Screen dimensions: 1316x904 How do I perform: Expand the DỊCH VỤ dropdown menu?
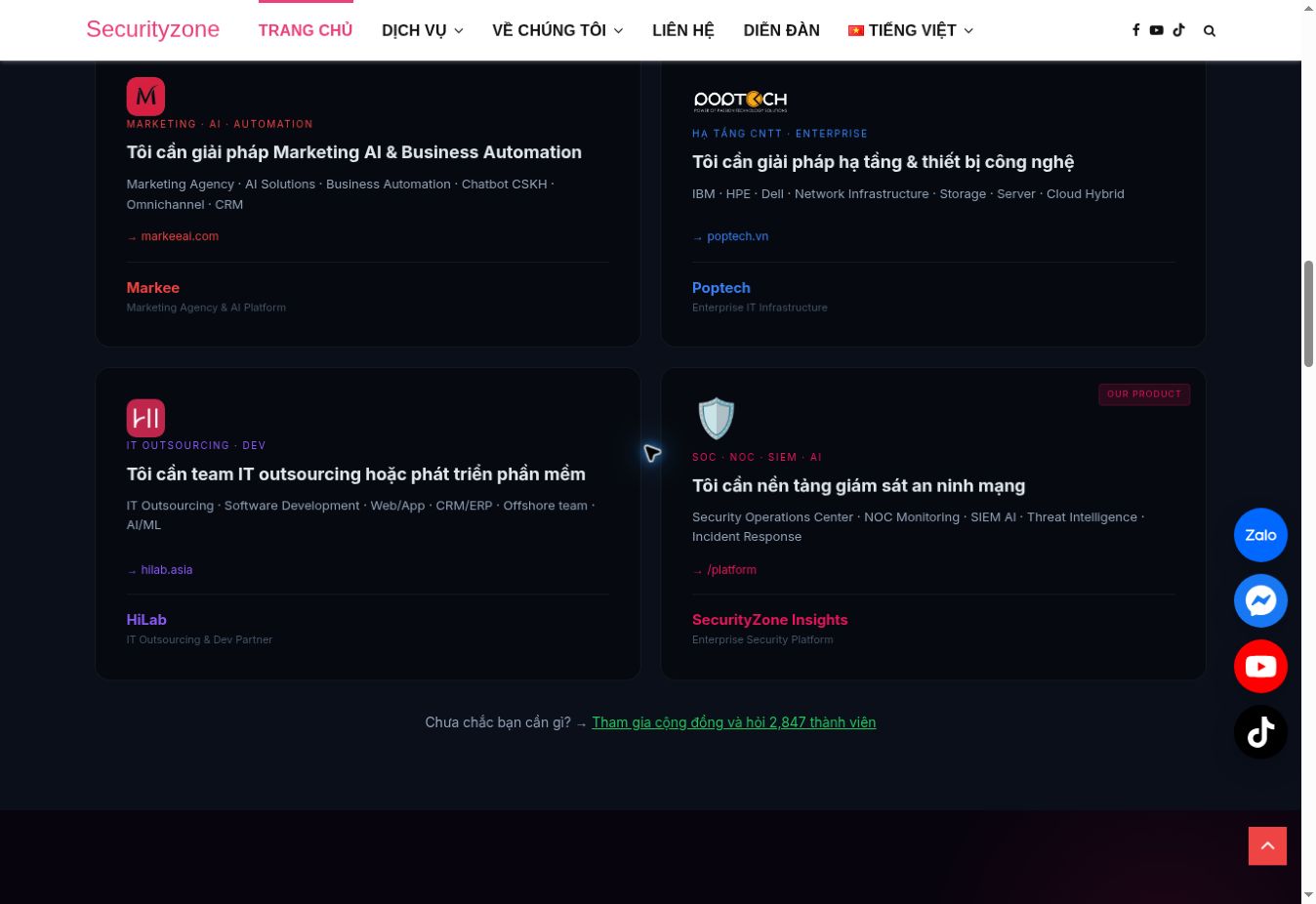[x=423, y=30]
